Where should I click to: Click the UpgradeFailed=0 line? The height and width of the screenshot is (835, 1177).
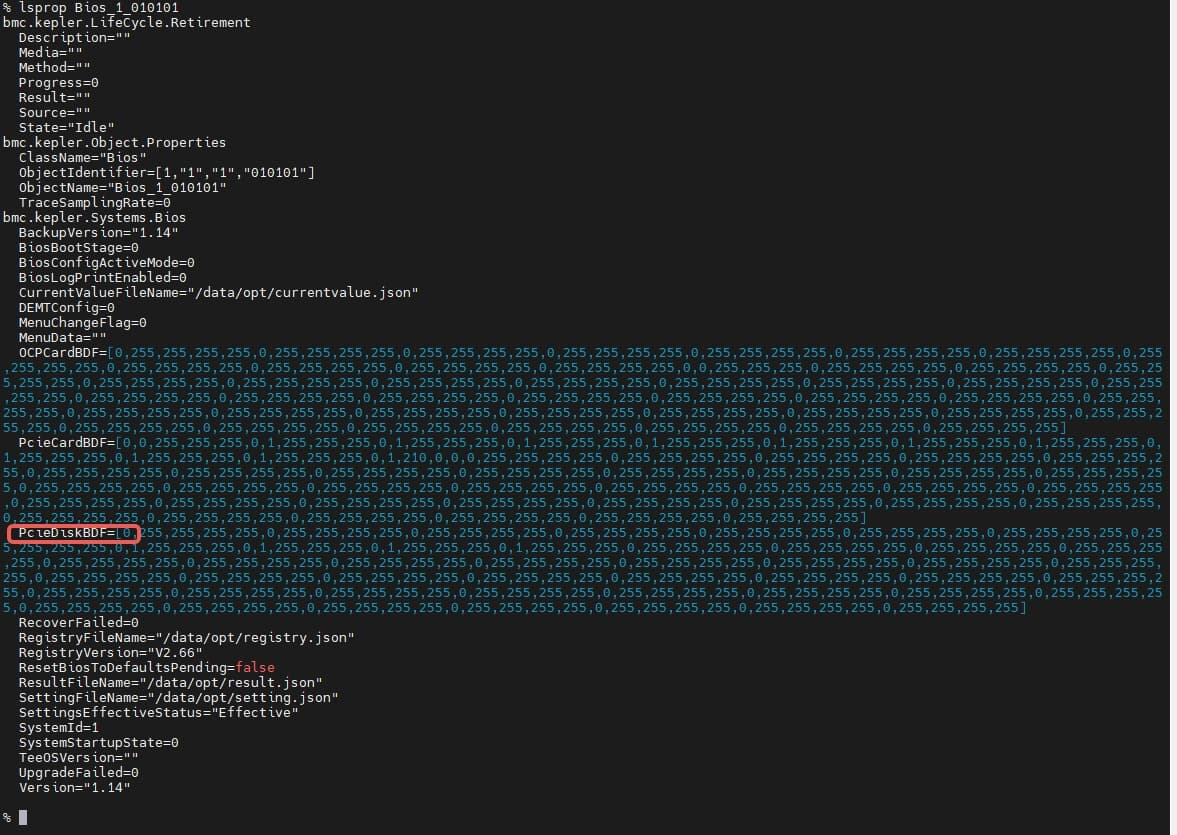[x=78, y=772]
